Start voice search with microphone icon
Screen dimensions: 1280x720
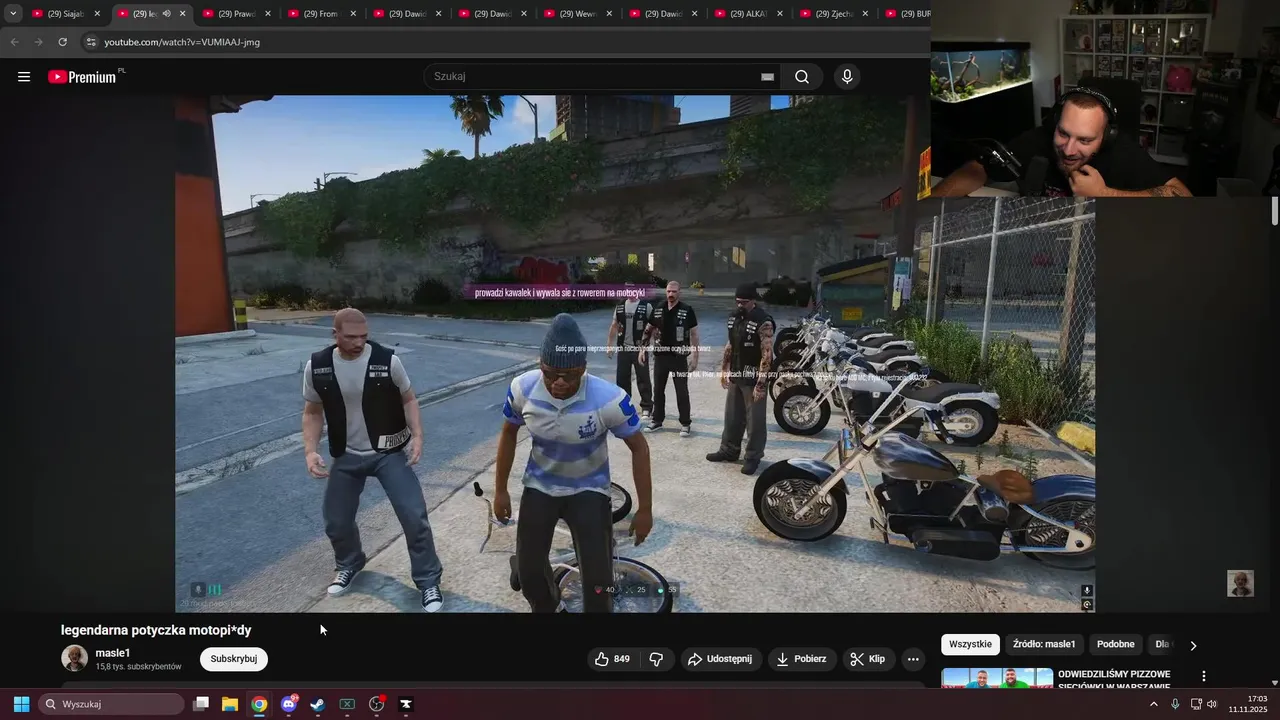click(x=847, y=77)
